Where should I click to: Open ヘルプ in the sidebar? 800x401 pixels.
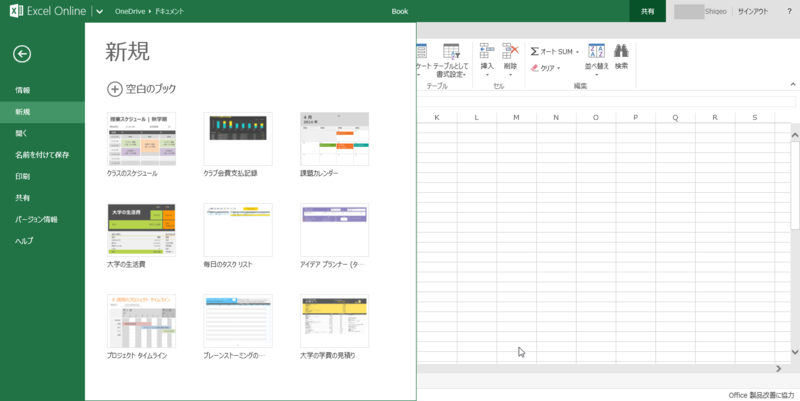(24, 241)
